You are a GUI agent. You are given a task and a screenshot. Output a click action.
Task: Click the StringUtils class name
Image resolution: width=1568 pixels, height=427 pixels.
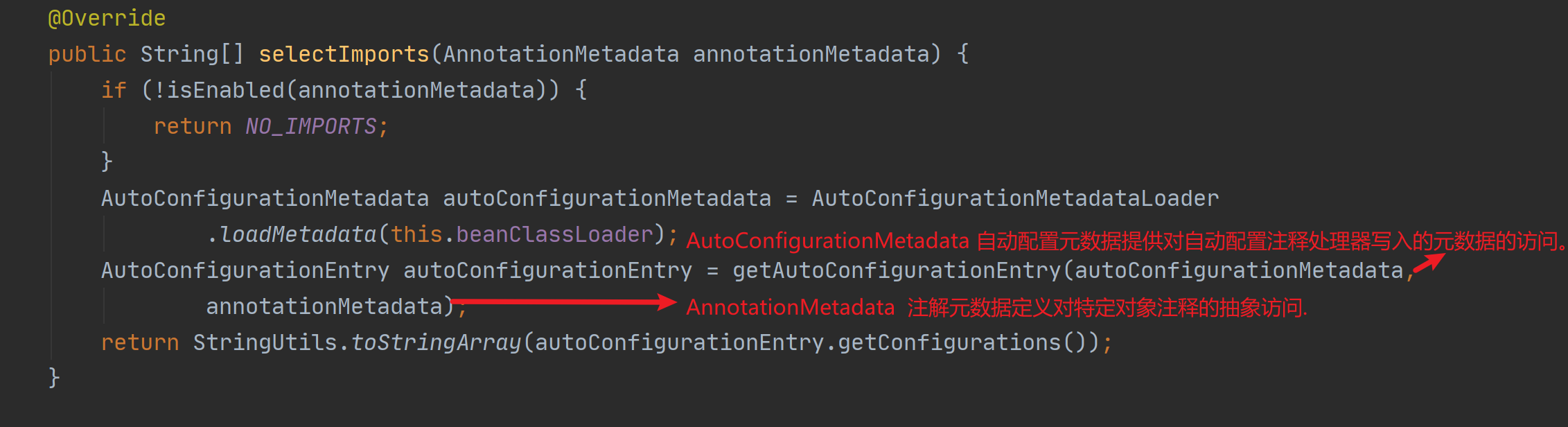point(265,342)
